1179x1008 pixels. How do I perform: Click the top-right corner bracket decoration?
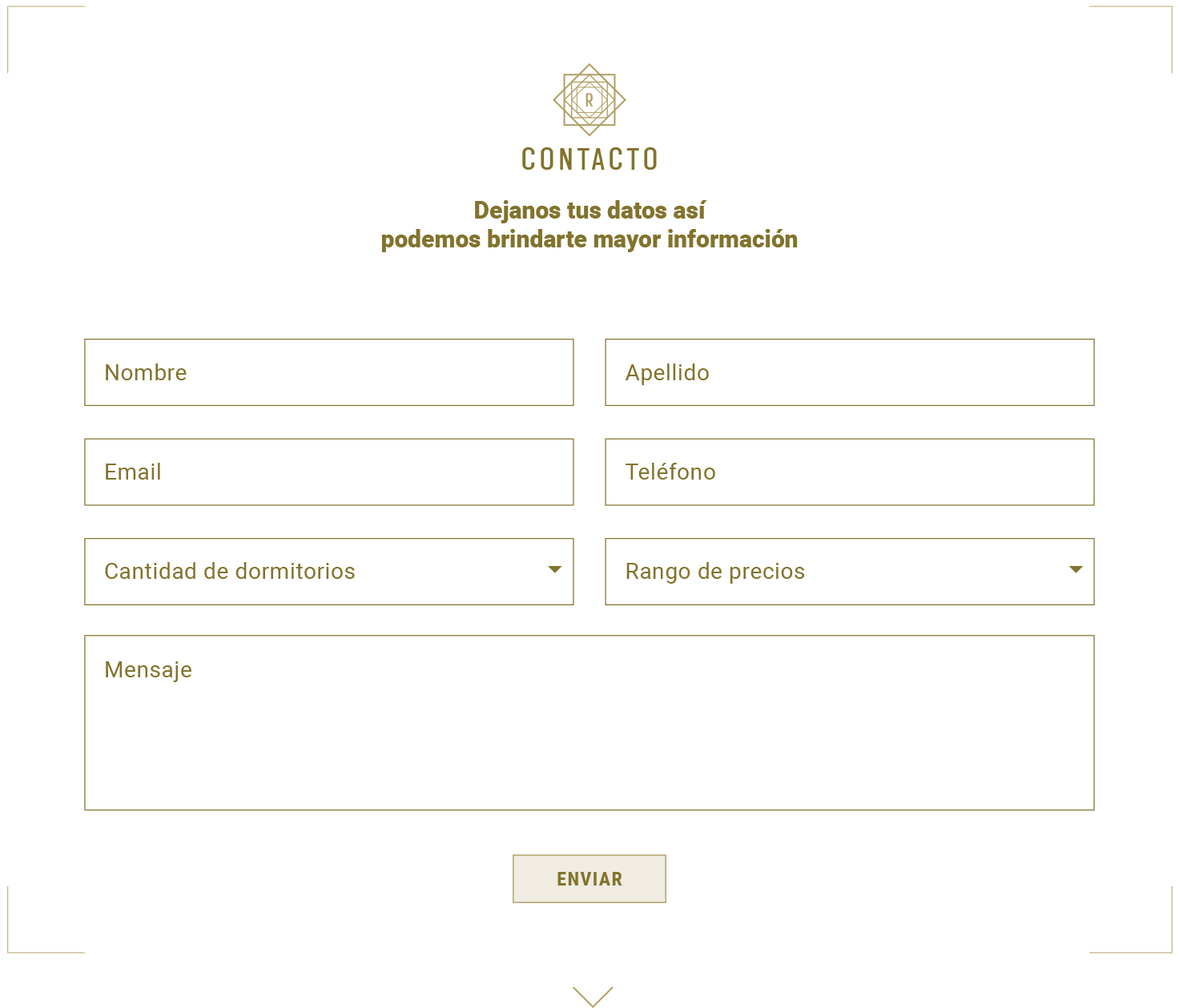click(x=1169, y=8)
